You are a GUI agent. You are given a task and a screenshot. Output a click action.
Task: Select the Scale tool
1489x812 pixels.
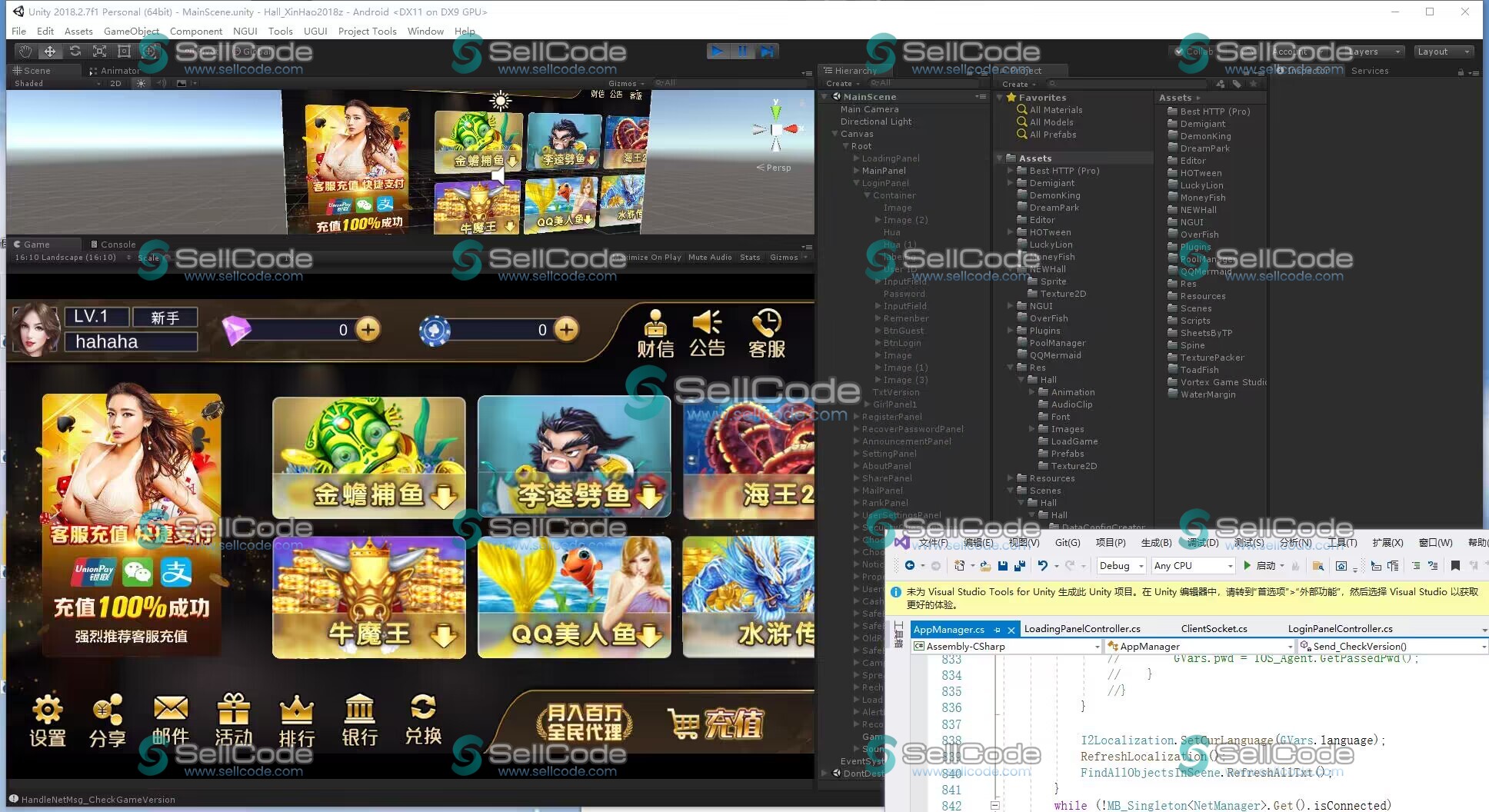(99, 52)
